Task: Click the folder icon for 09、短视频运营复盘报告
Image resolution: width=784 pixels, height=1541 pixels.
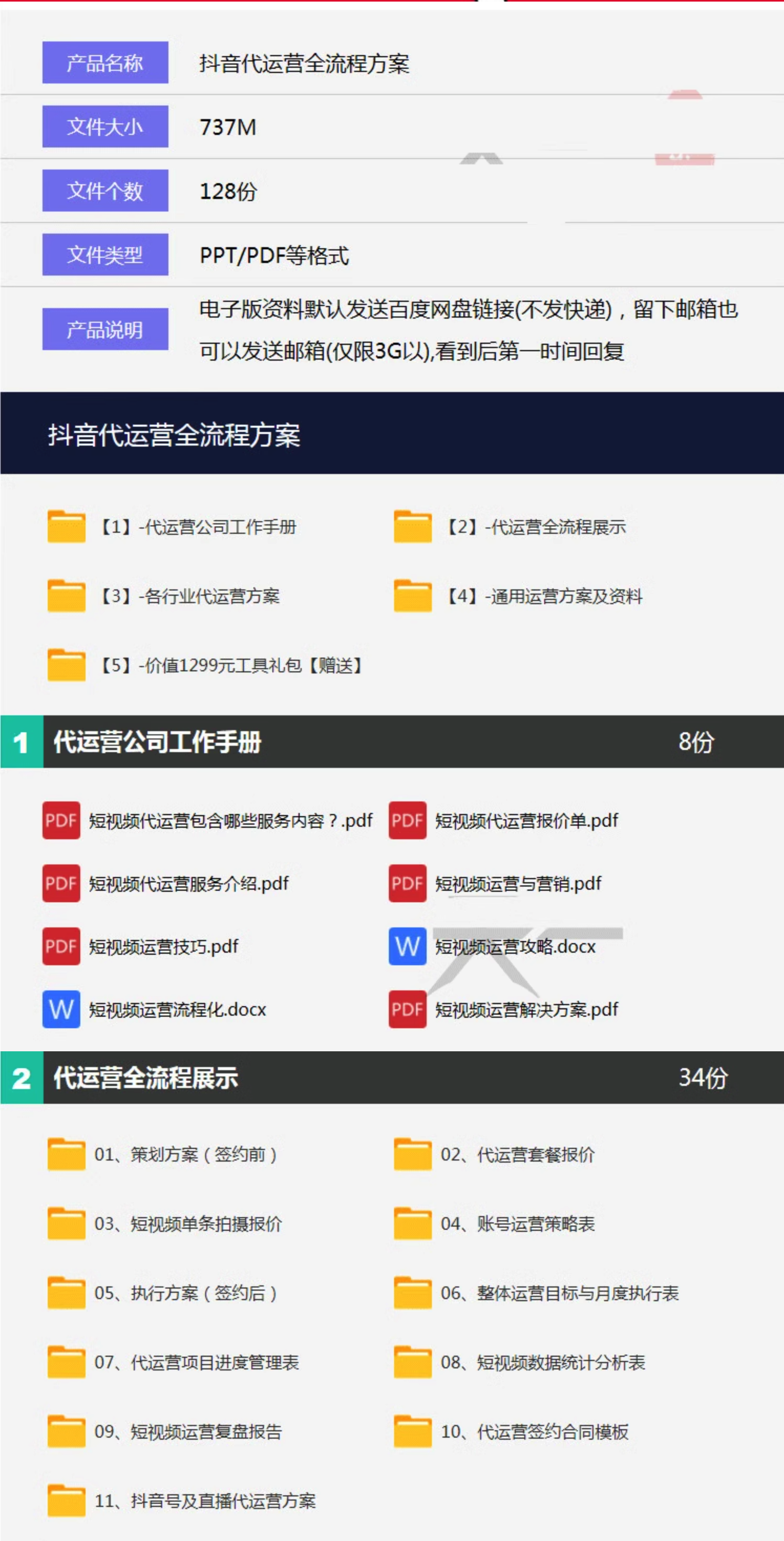Action: point(66,1431)
